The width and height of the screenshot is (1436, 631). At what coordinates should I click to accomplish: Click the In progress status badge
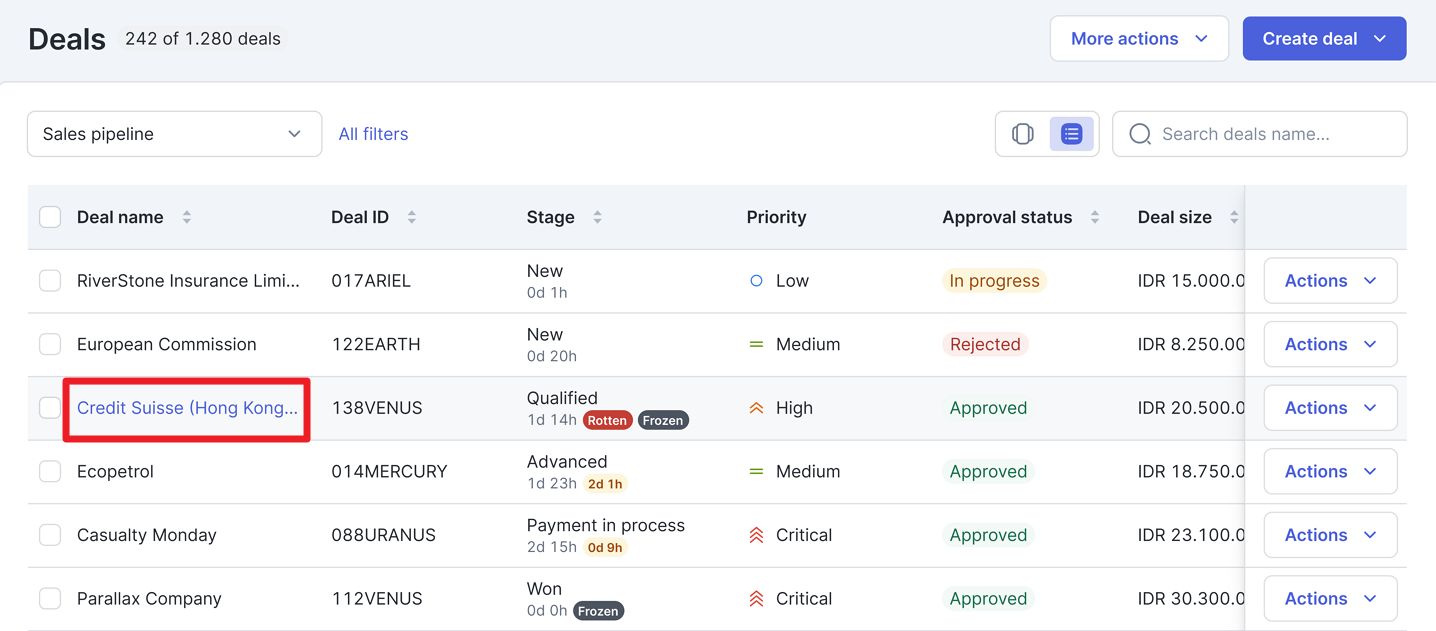pyautogui.click(x=994, y=281)
